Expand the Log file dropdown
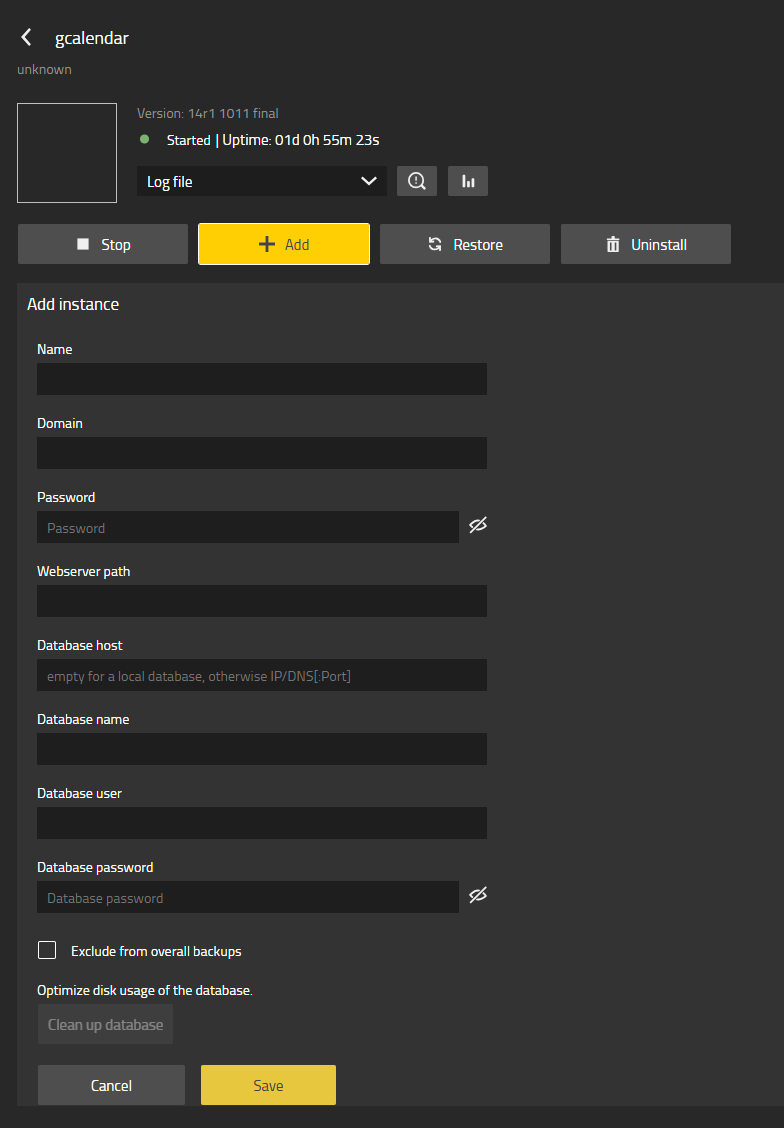The height and width of the screenshot is (1128, 784). (261, 181)
